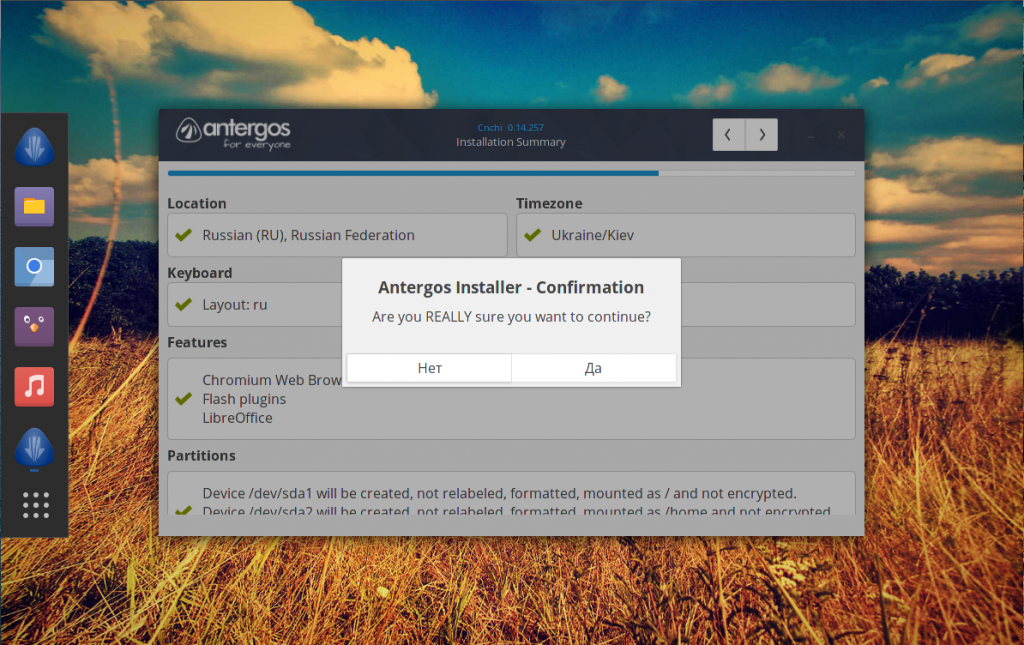
Task: Click the /dev/sda1 partition description line
Action: pyautogui.click(x=498, y=493)
